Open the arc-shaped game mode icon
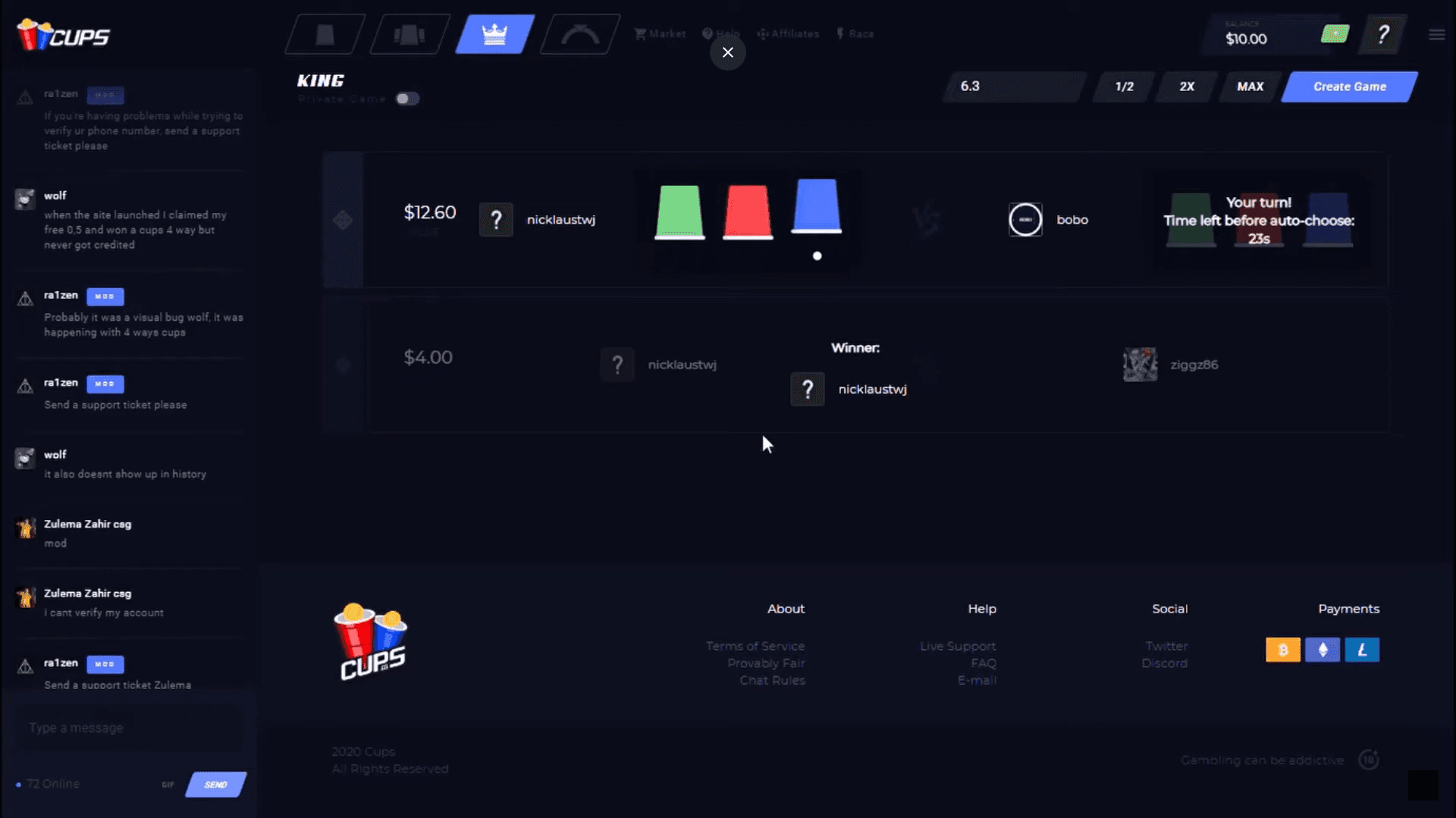The height and width of the screenshot is (818, 1456). coord(580,35)
